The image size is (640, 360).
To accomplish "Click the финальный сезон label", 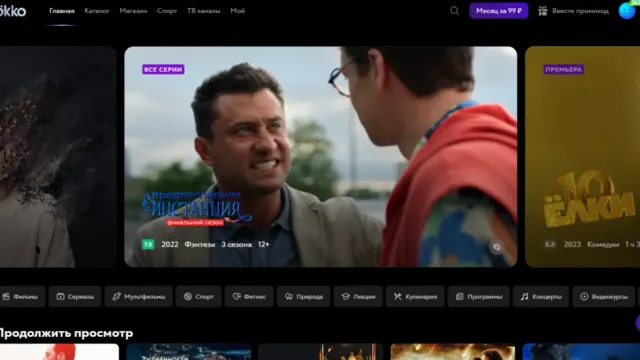I will [195, 222].
